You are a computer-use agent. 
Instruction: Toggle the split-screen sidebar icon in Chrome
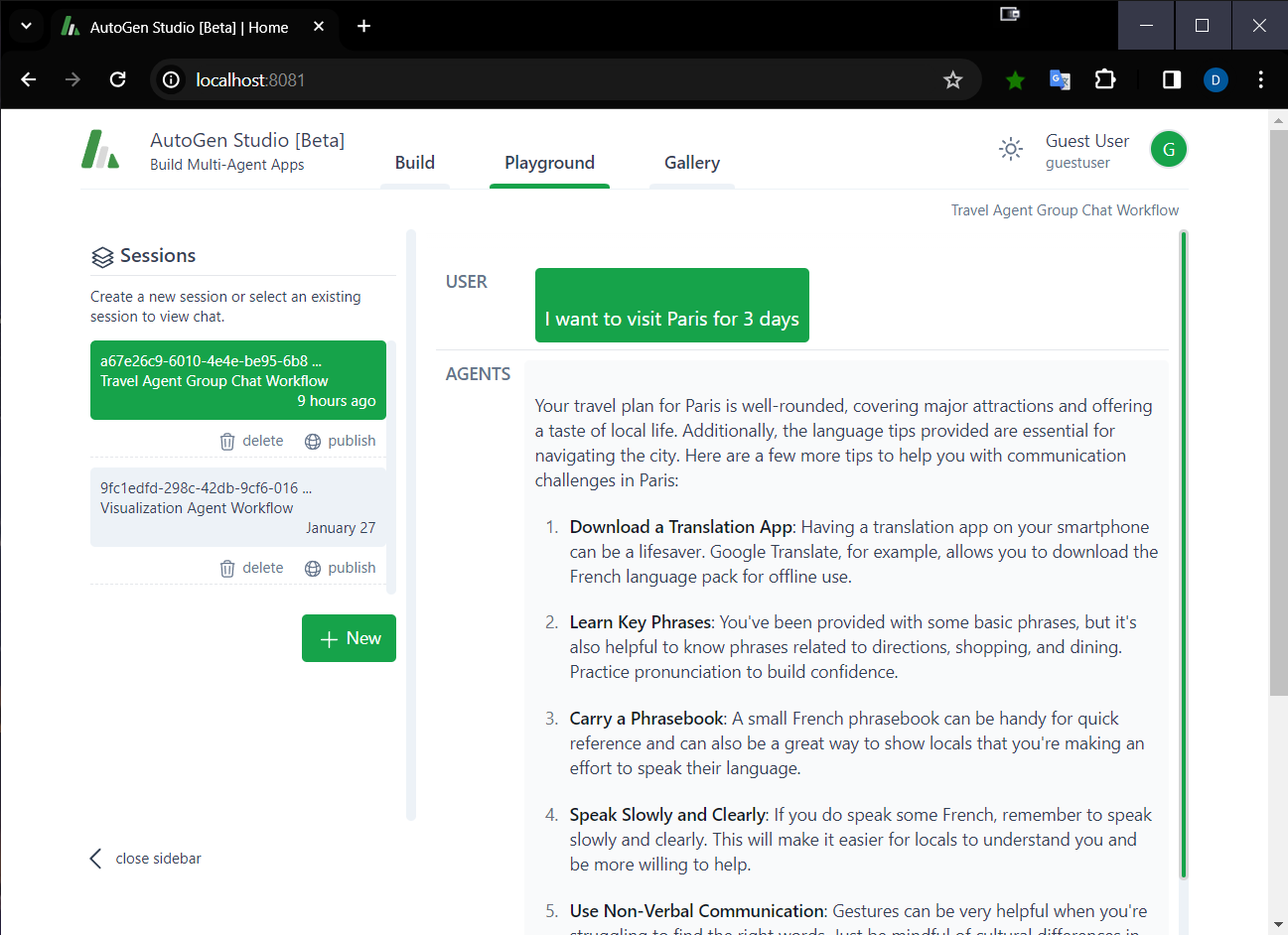[1170, 79]
